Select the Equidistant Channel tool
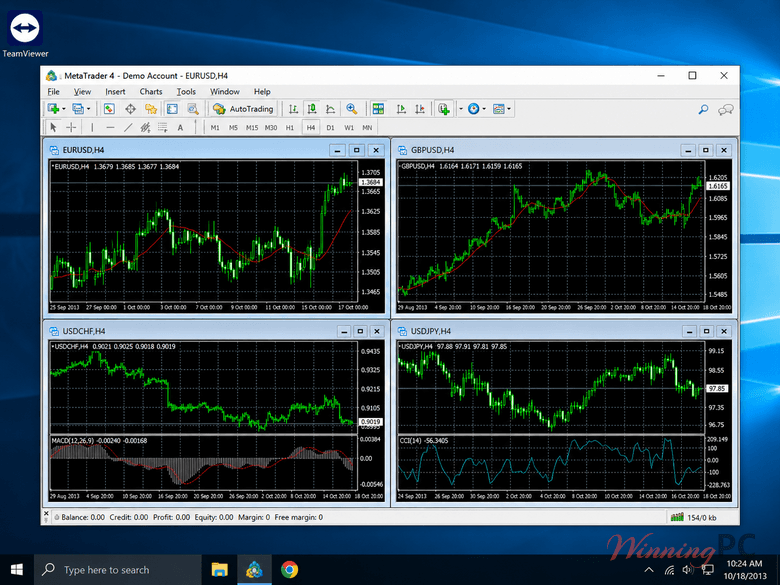Viewport: 780px width, 585px height. pos(145,127)
